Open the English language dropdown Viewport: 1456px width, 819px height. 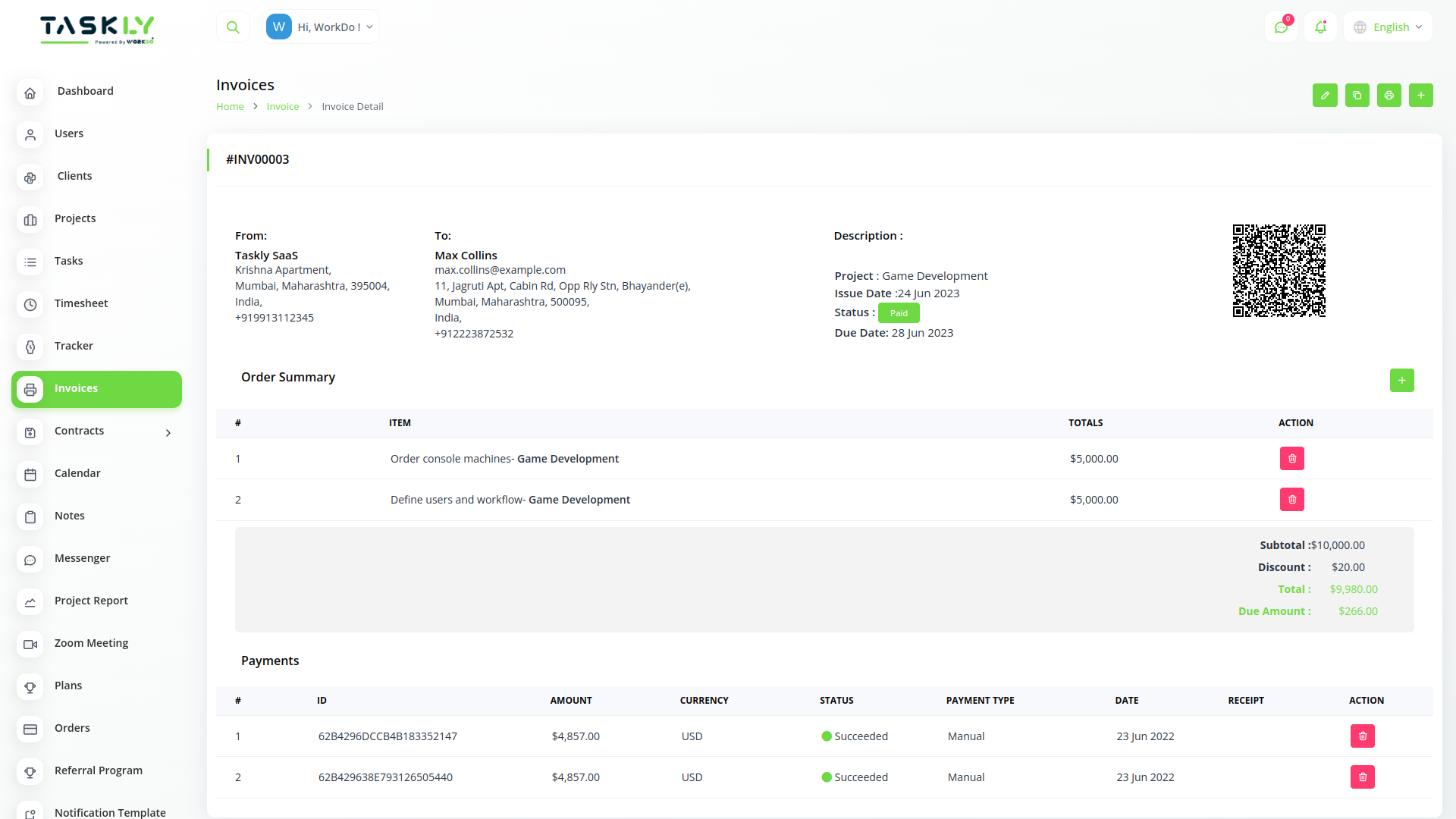pos(1387,27)
